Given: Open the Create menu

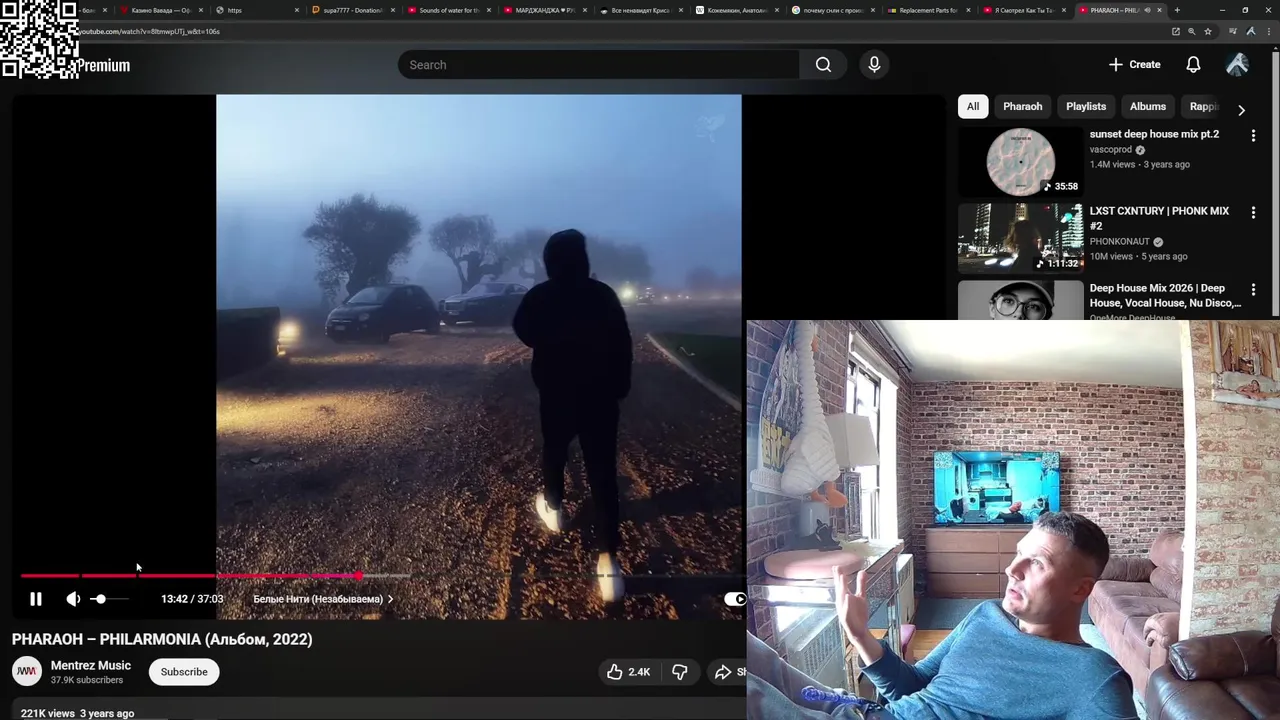Looking at the screenshot, I should [1135, 65].
